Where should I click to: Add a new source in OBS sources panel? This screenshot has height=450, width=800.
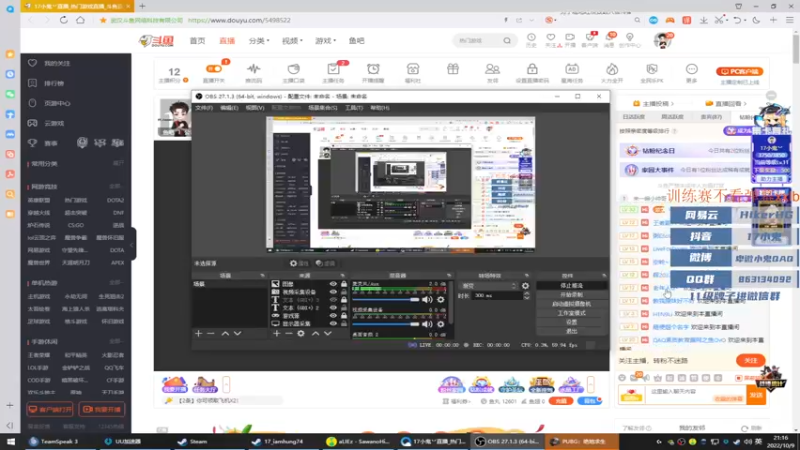click(276, 333)
